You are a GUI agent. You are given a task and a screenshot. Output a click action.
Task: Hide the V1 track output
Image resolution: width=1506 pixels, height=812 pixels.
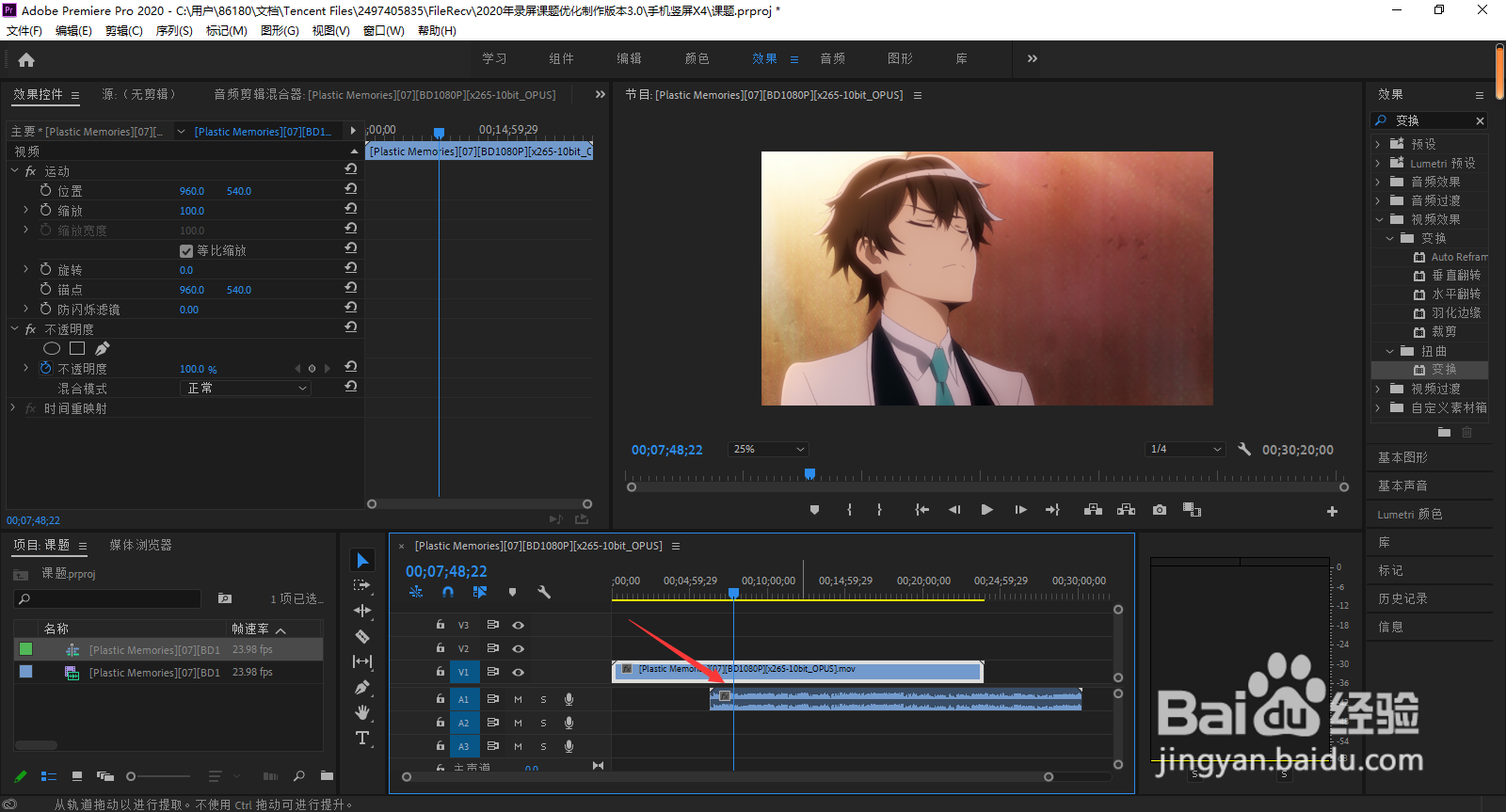pos(518,672)
